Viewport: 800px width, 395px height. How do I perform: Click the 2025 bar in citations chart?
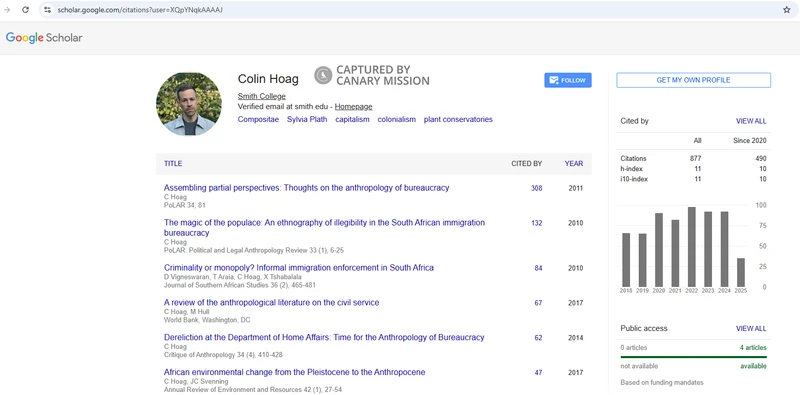741,272
